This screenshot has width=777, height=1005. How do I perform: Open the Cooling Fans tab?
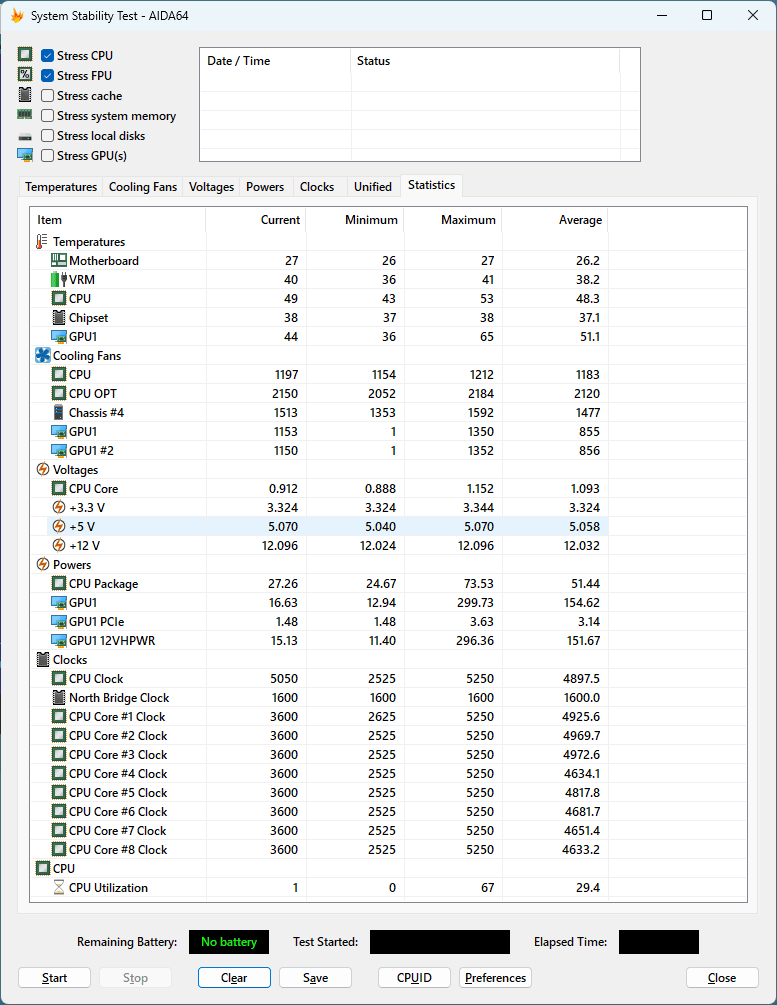tap(142, 187)
